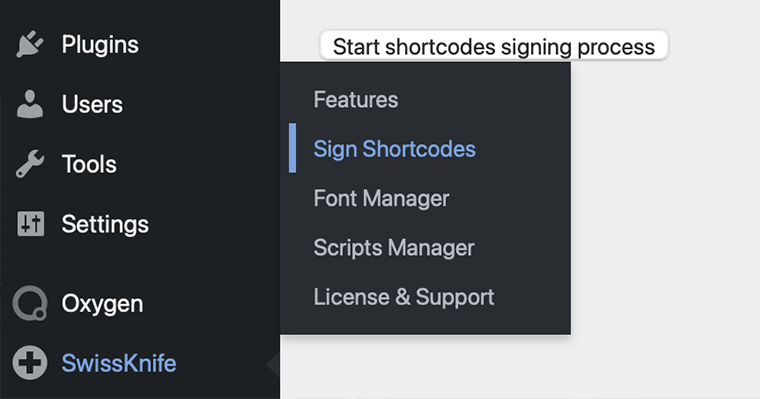Viewport: 760px width, 399px height.
Task: Go to License & Support
Action: pyautogui.click(x=404, y=297)
